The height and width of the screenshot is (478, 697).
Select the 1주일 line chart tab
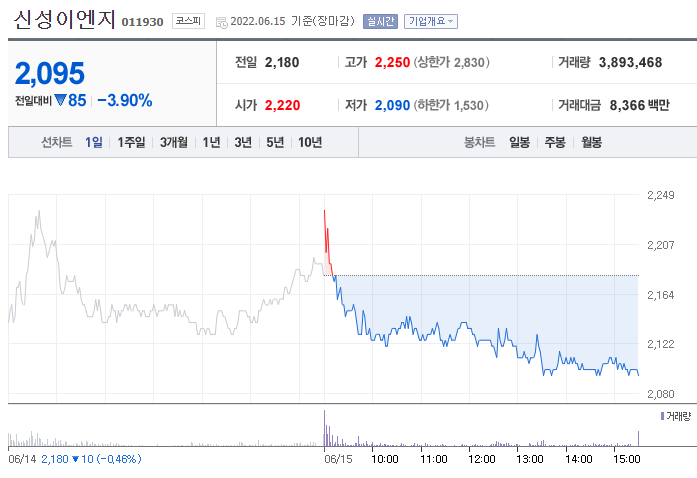pyautogui.click(x=131, y=142)
